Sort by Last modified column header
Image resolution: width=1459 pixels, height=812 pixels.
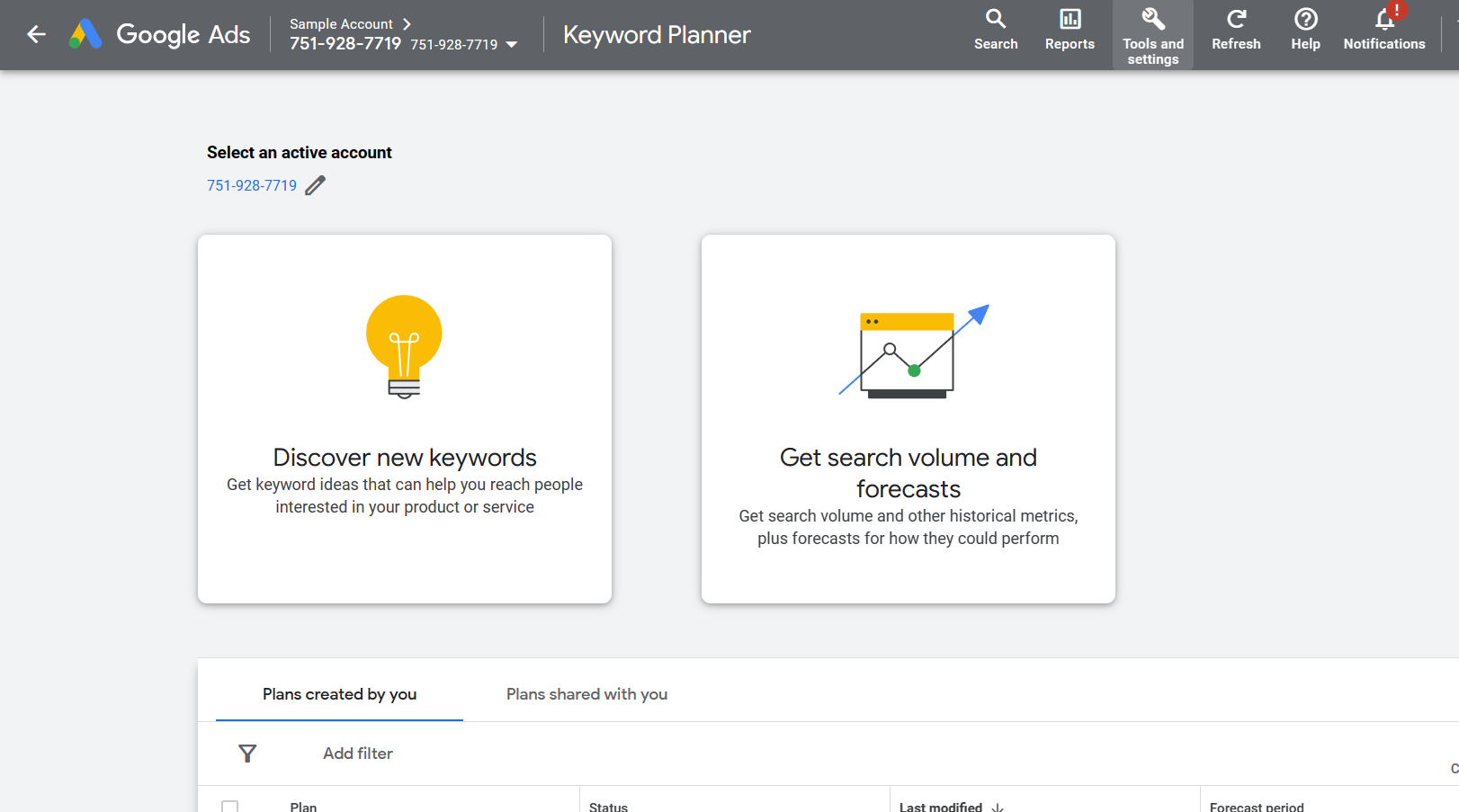[x=941, y=807]
